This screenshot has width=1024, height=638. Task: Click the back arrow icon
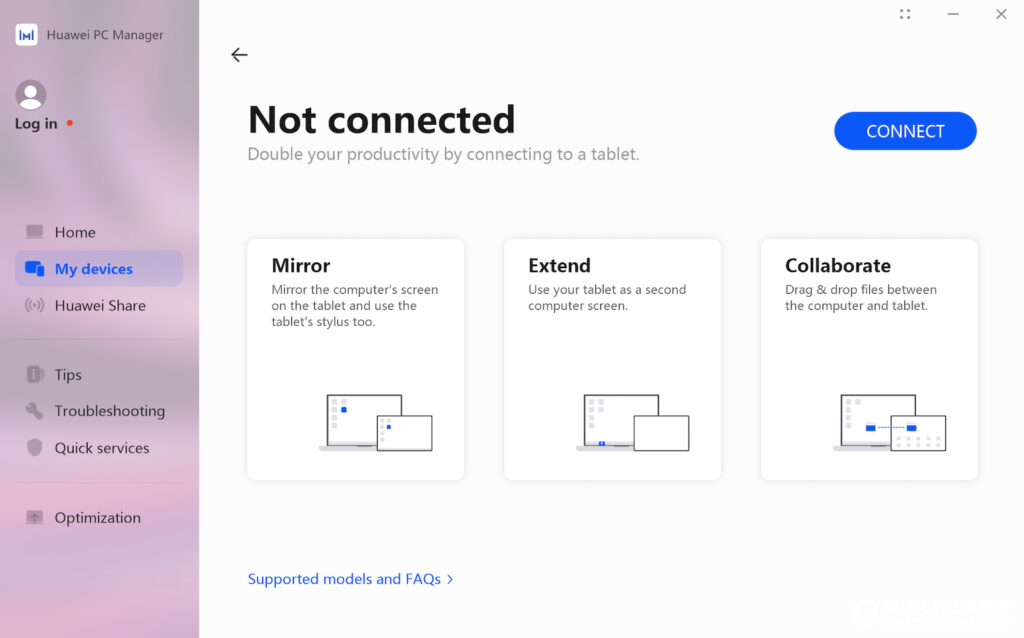(239, 55)
